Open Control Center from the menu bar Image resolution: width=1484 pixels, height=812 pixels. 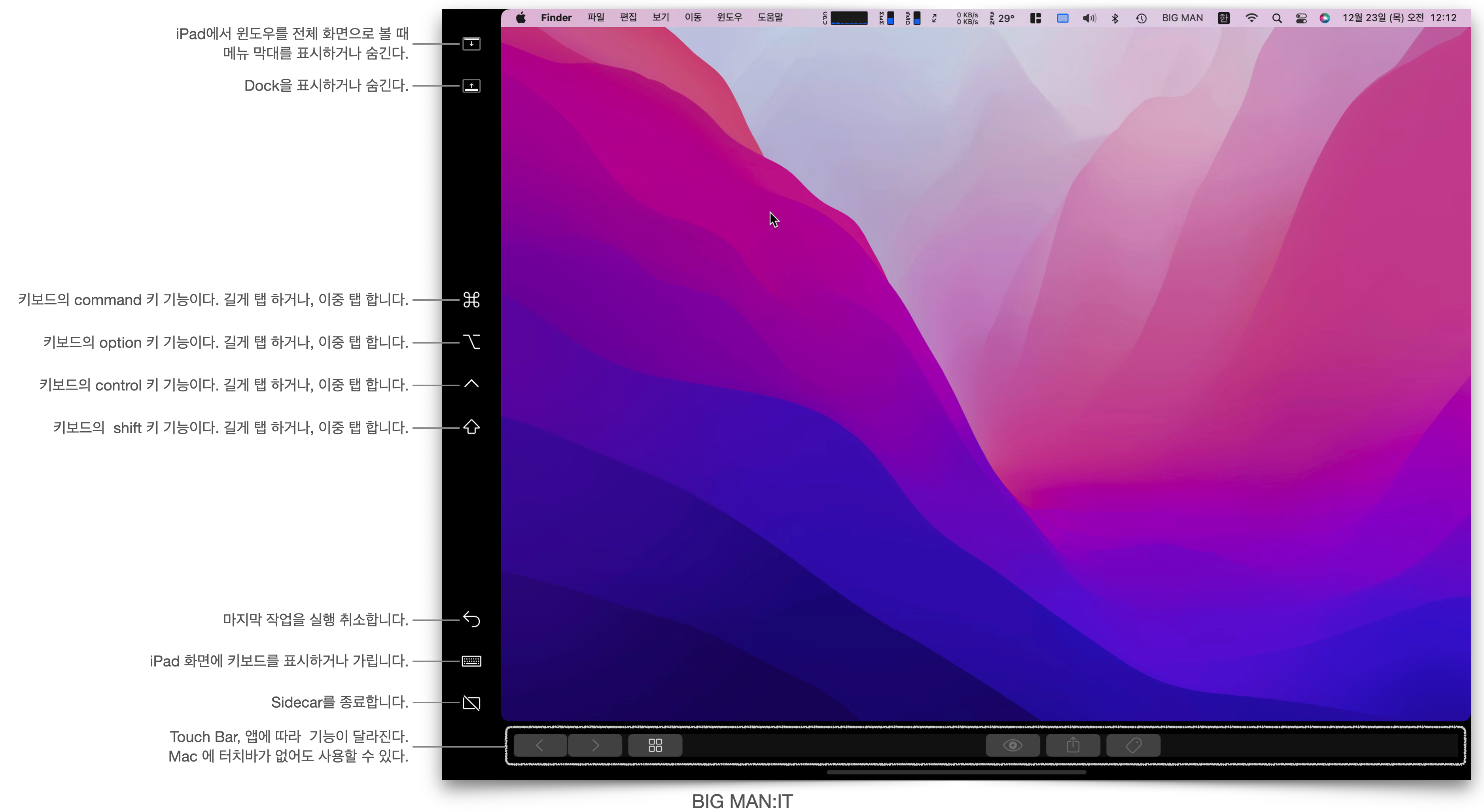(x=1301, y=19)
